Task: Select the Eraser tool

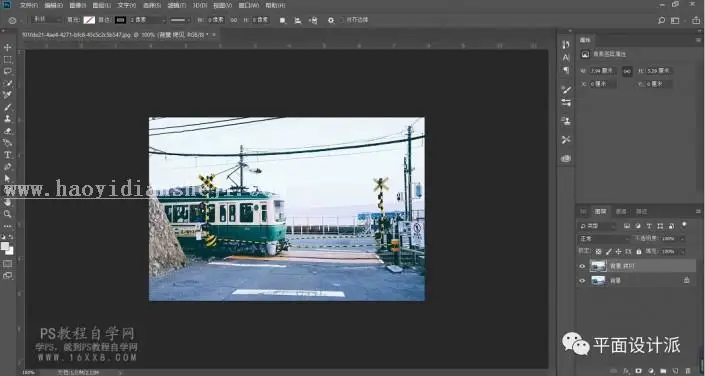Action: [8, 131]
